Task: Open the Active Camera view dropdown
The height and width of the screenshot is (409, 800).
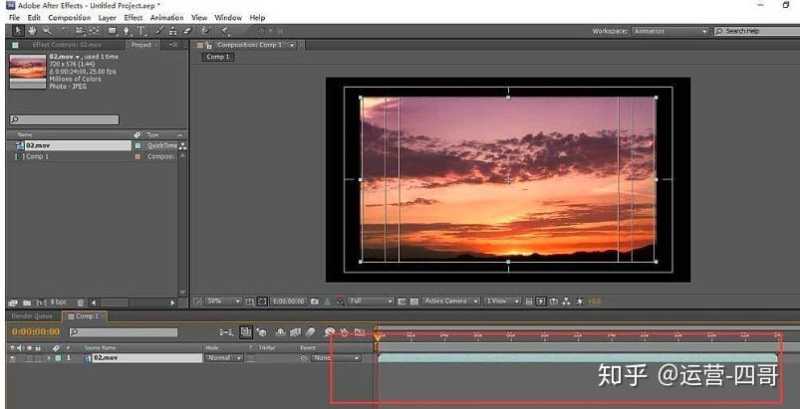Action: click(451, 301)
